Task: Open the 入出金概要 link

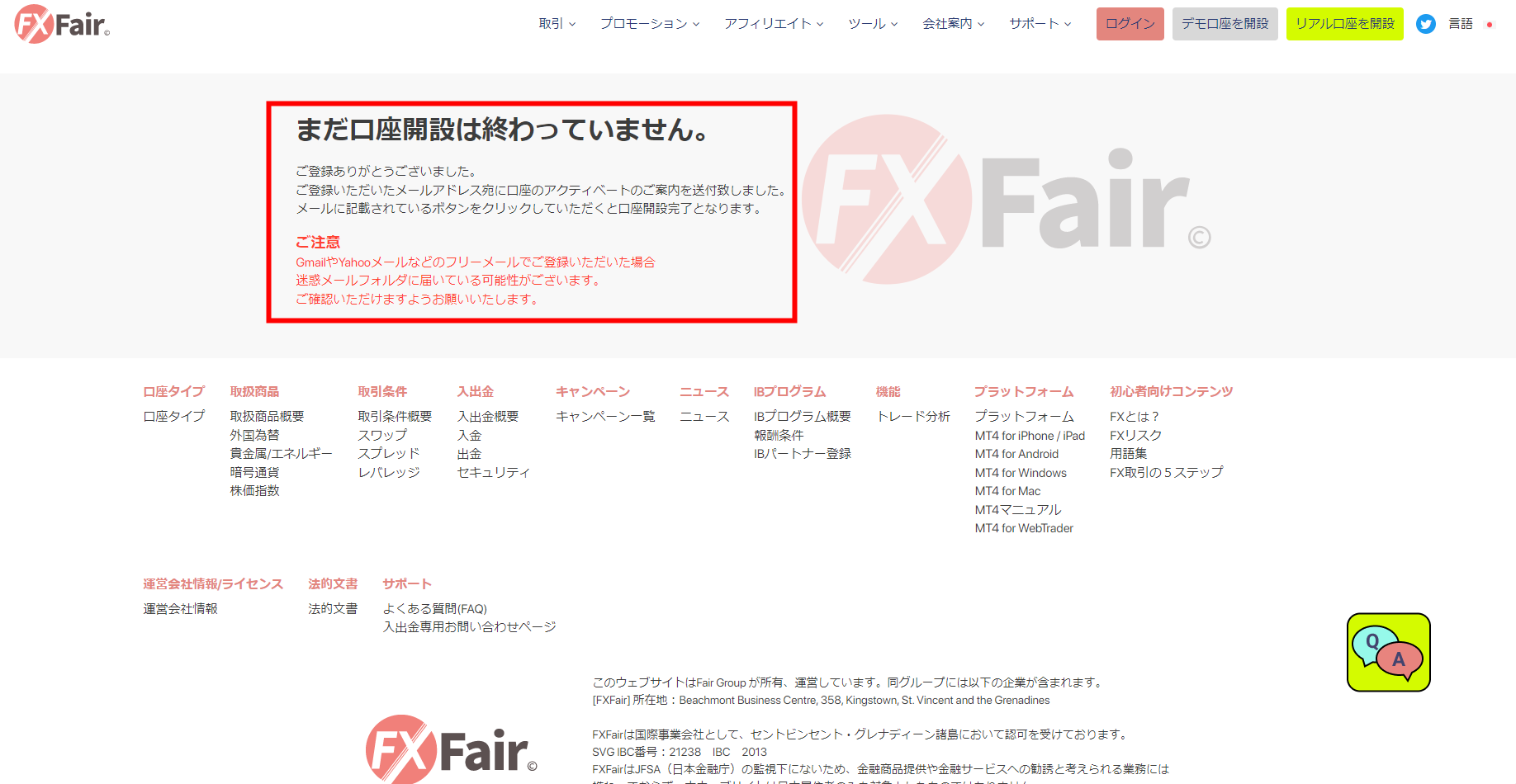Action: (x=488, y=417)
